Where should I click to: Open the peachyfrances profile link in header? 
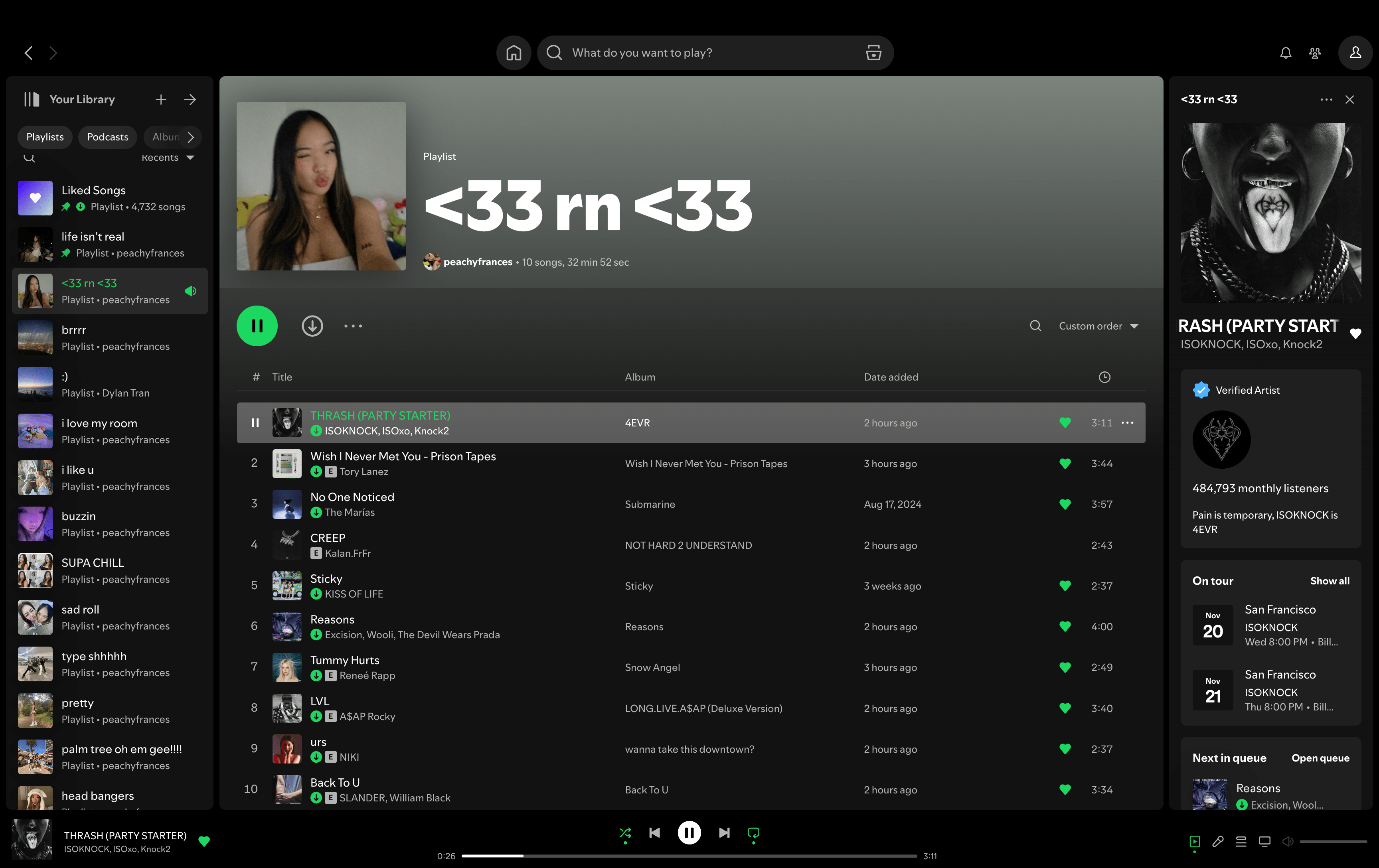pyautogui.click(x=478, y=262)
